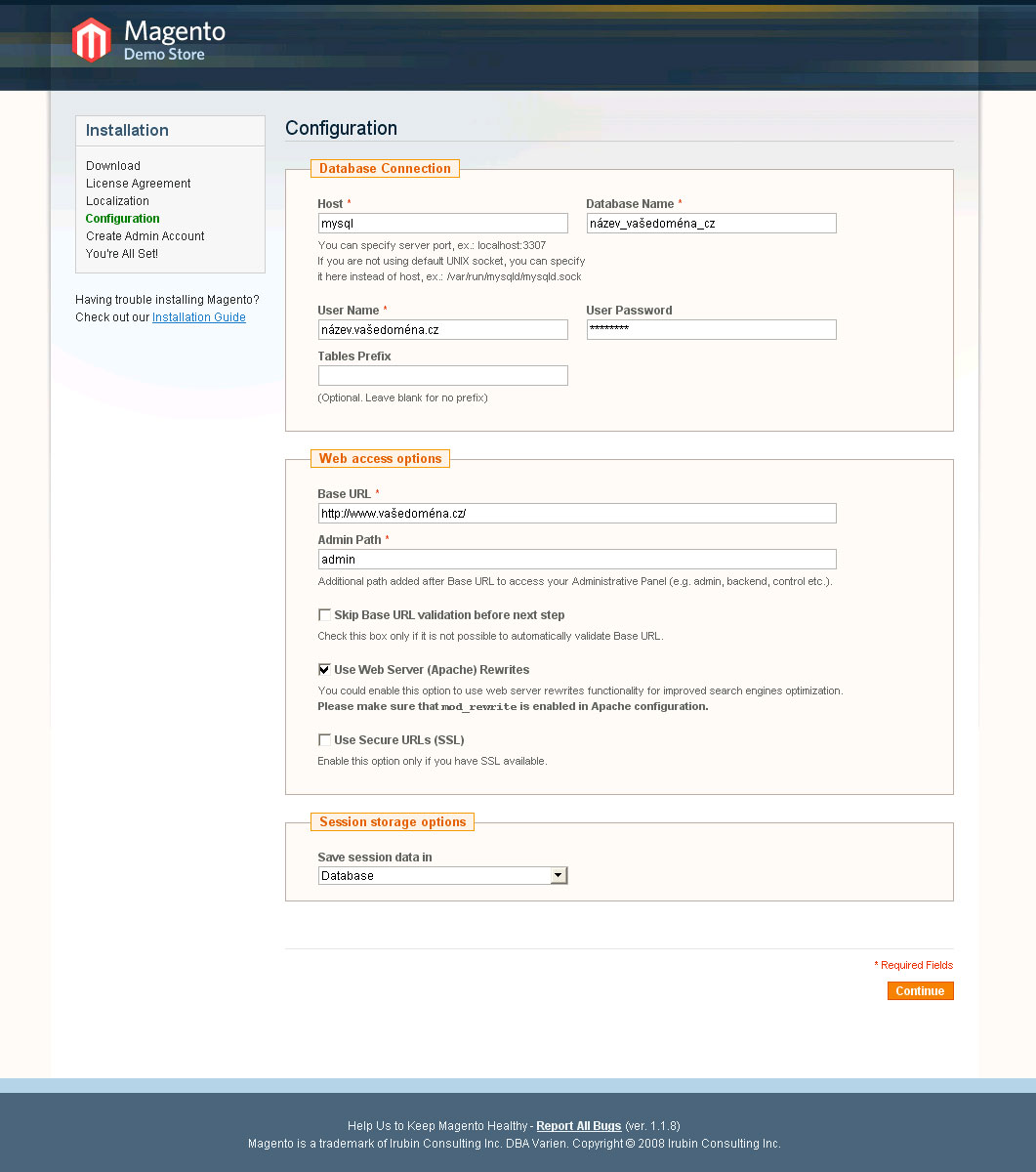
Task: Click the orange Continue button
Action: click(920, 990)
